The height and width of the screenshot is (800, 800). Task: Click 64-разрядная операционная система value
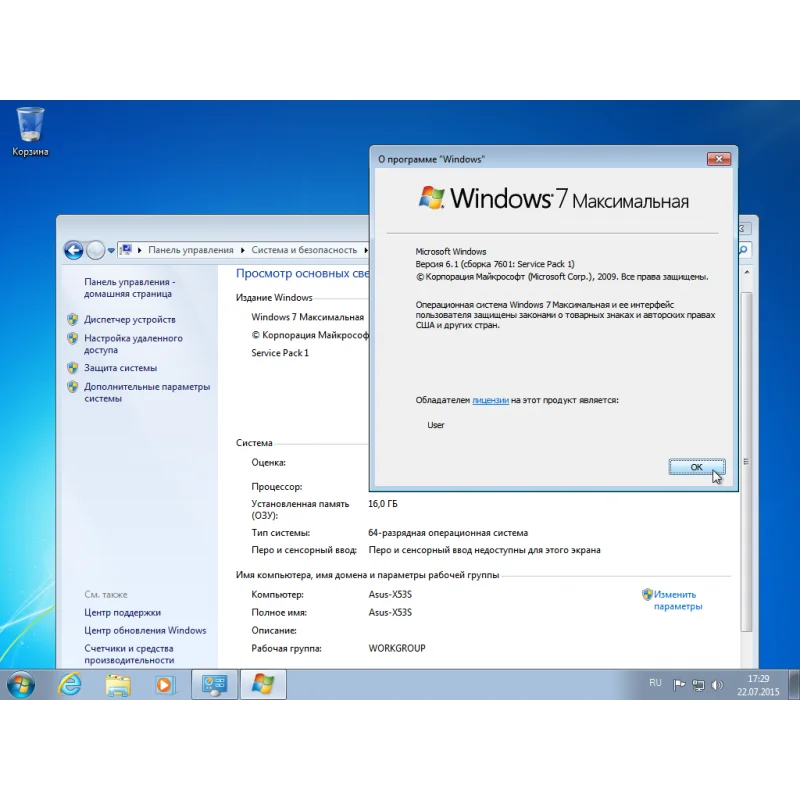coord(448,533)
